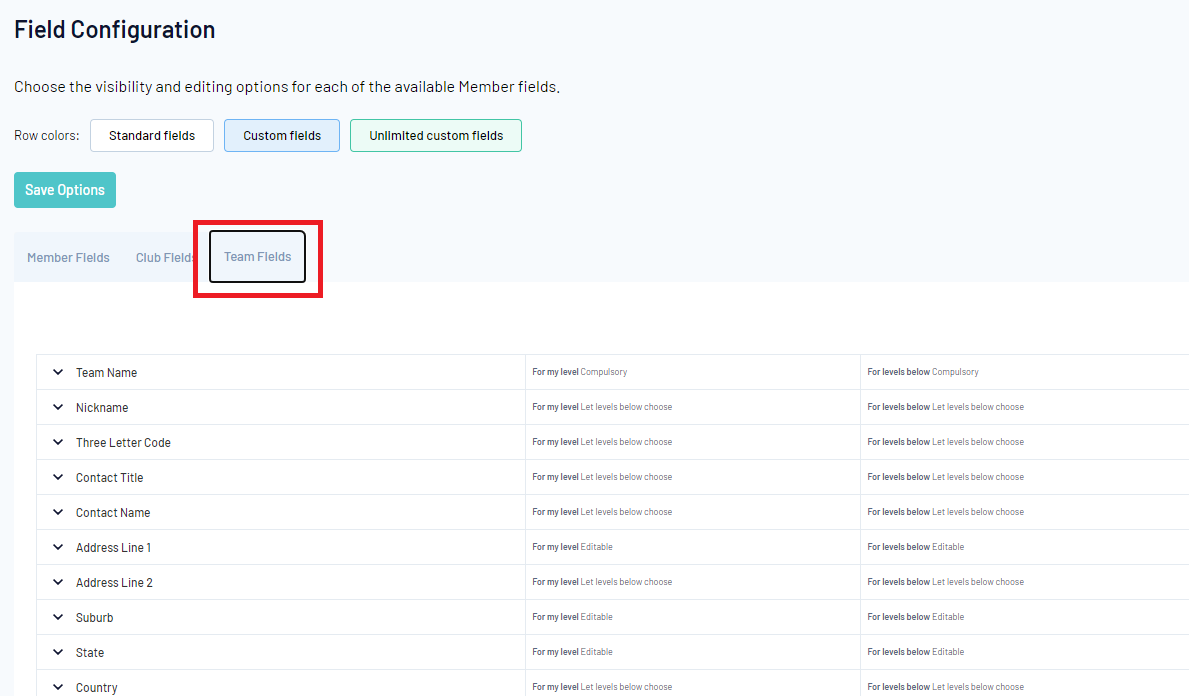Expand the Team Name row chevron
The width and height of the screenshot is (1189, 696).
[x=58, y=372]
